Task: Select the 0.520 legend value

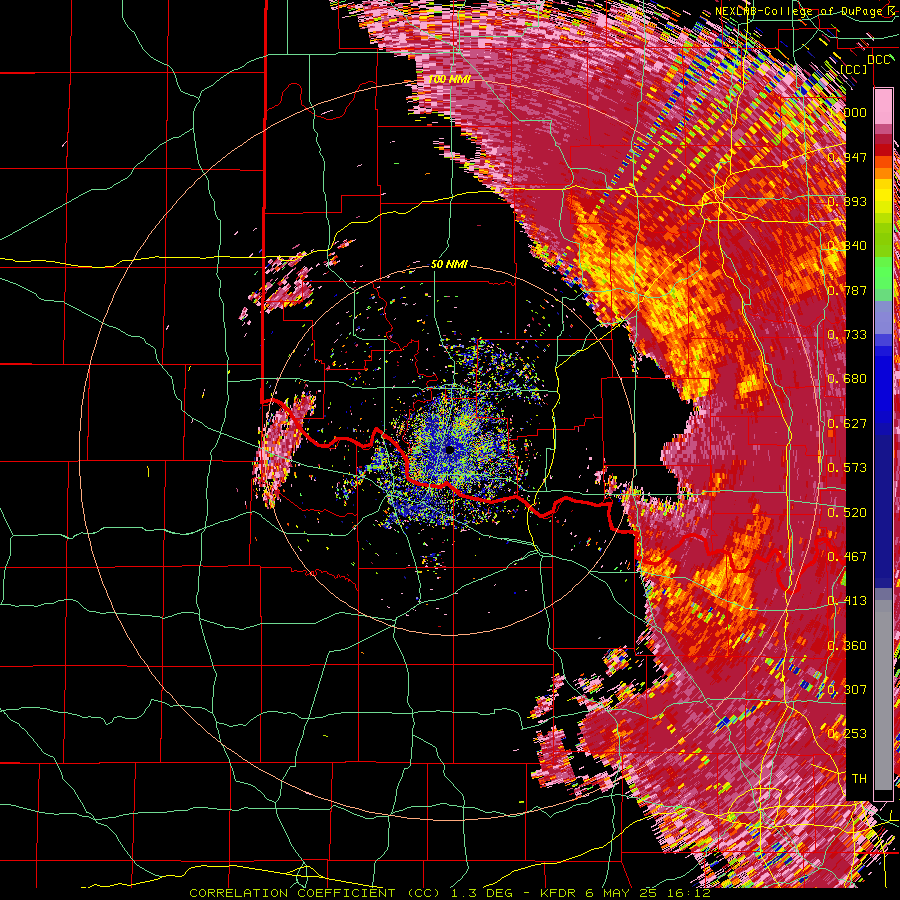Action: coord(847,513)
